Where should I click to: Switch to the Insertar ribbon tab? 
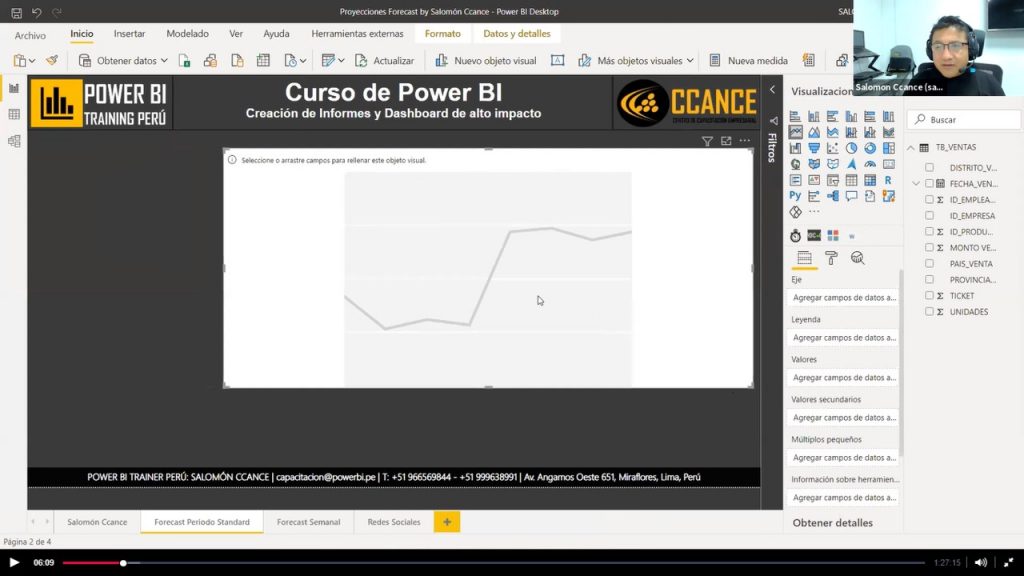(129, 34)
